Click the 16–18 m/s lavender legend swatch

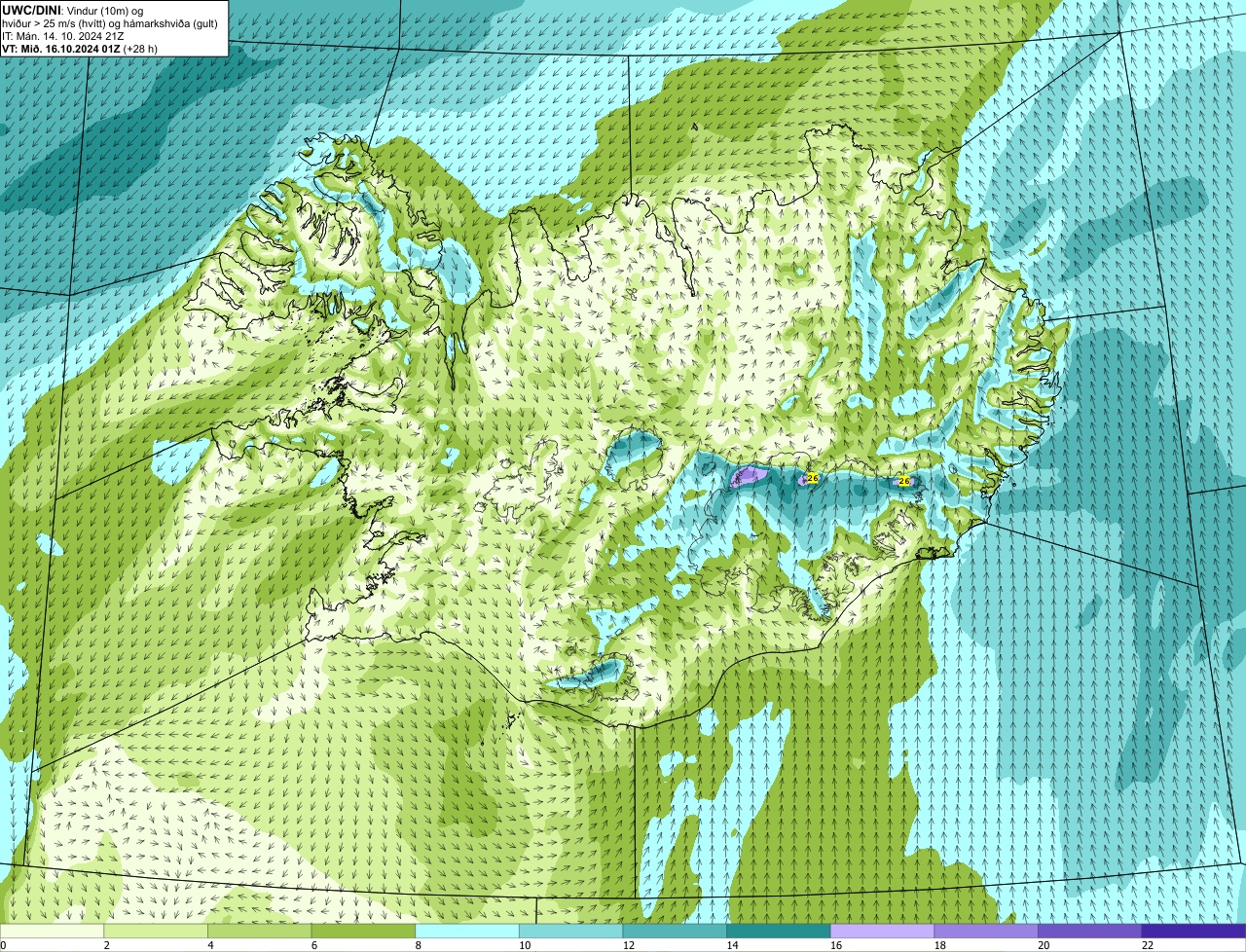pos(883,931)
